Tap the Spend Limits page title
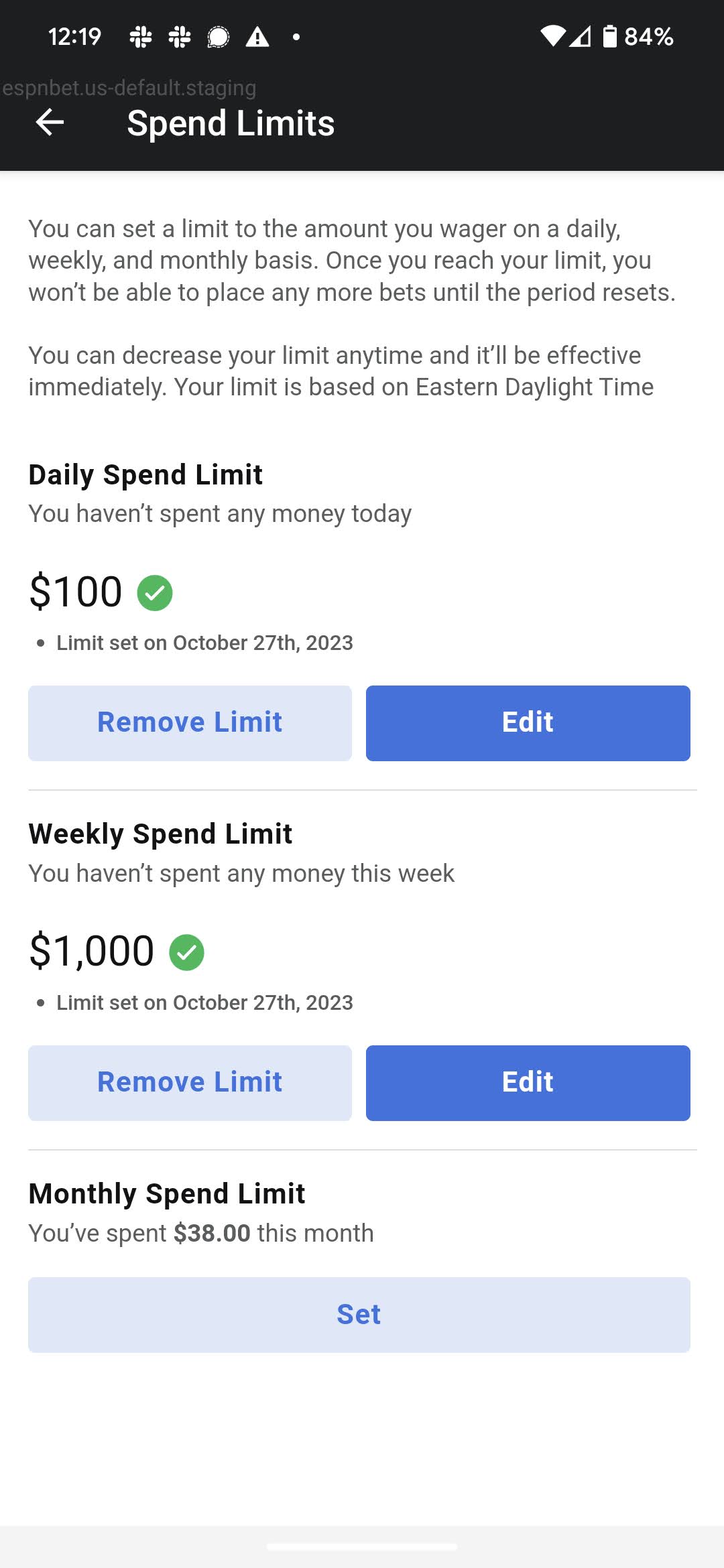 pos(231,123)
